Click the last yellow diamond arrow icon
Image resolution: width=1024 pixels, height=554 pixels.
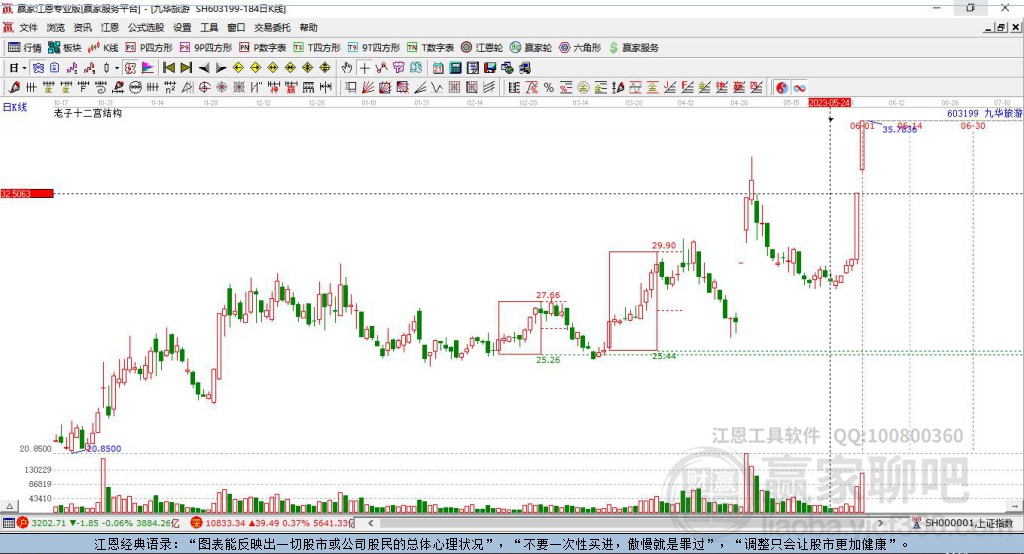325,68
